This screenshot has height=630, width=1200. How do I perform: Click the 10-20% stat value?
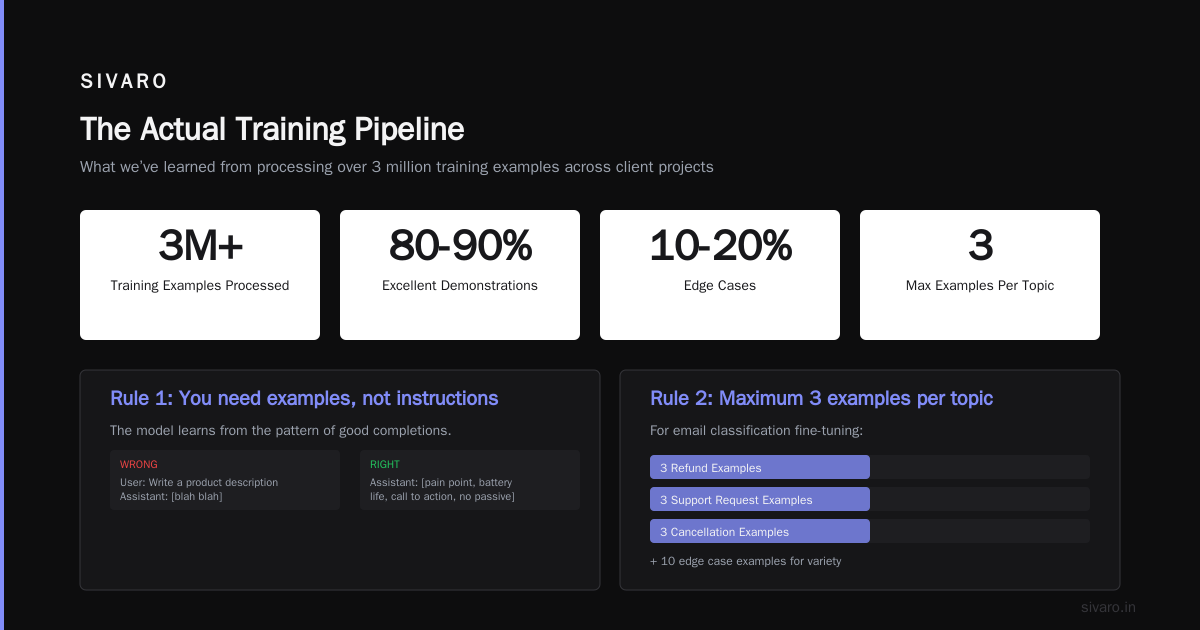point(720,245)
